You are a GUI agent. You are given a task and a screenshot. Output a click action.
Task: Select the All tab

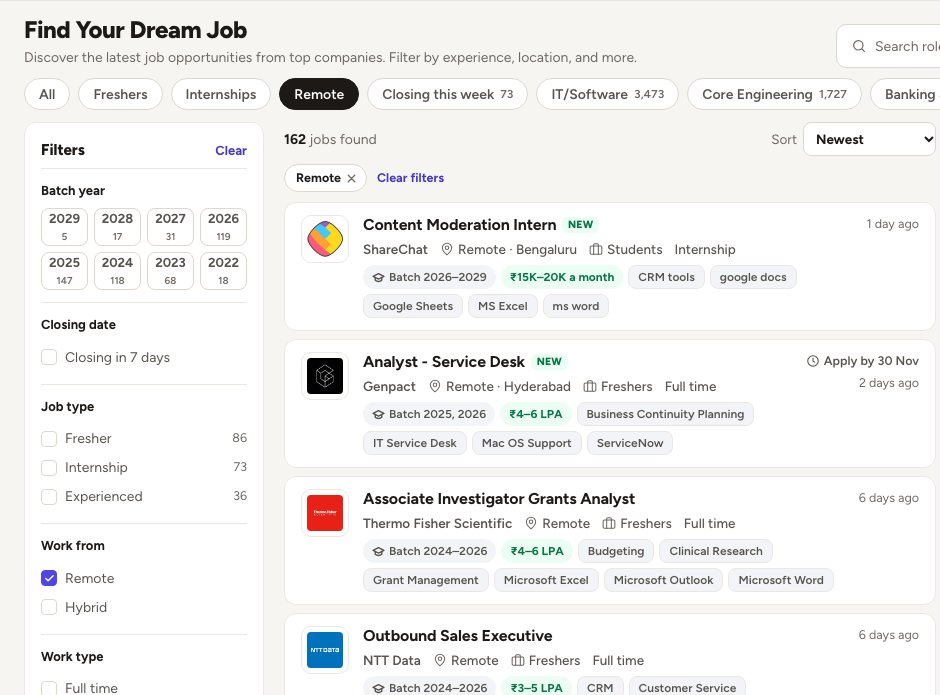coord(47,94)
